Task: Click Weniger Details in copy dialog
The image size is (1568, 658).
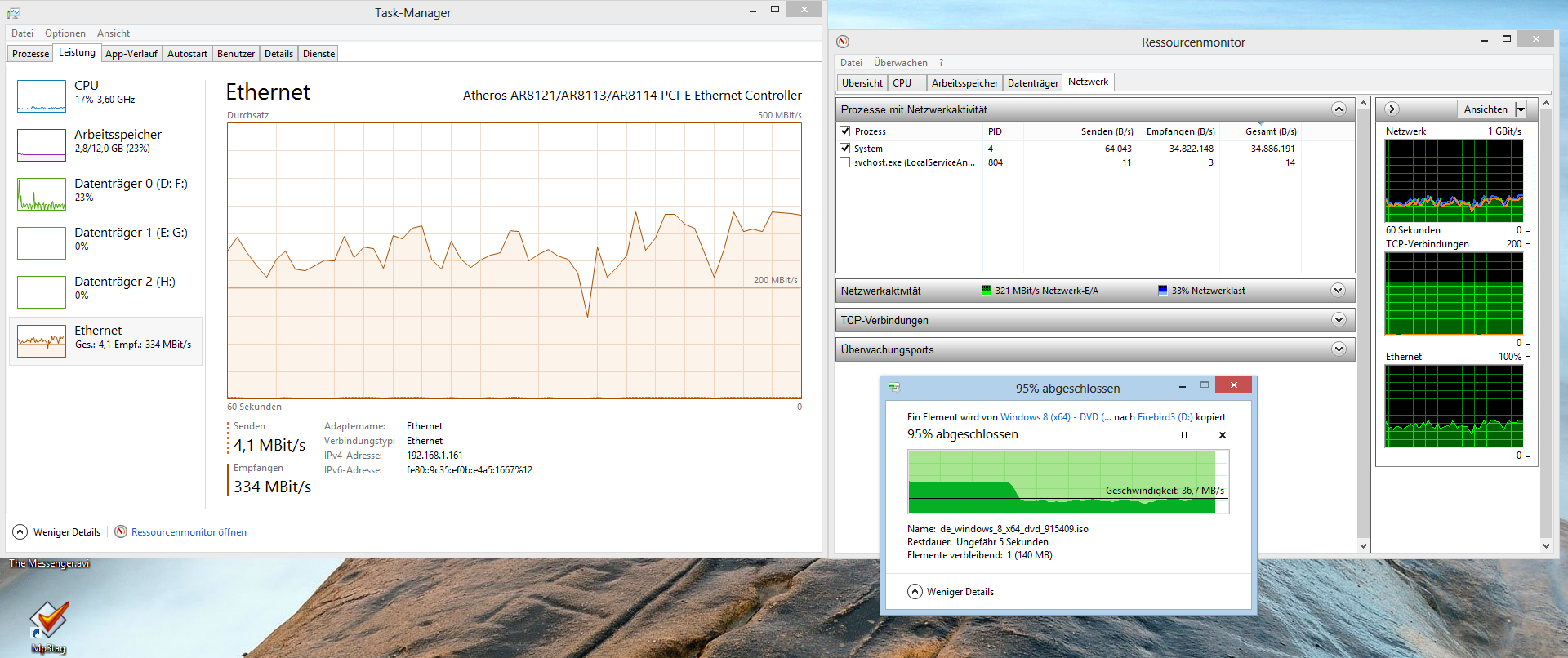Action: pos(960,592)
